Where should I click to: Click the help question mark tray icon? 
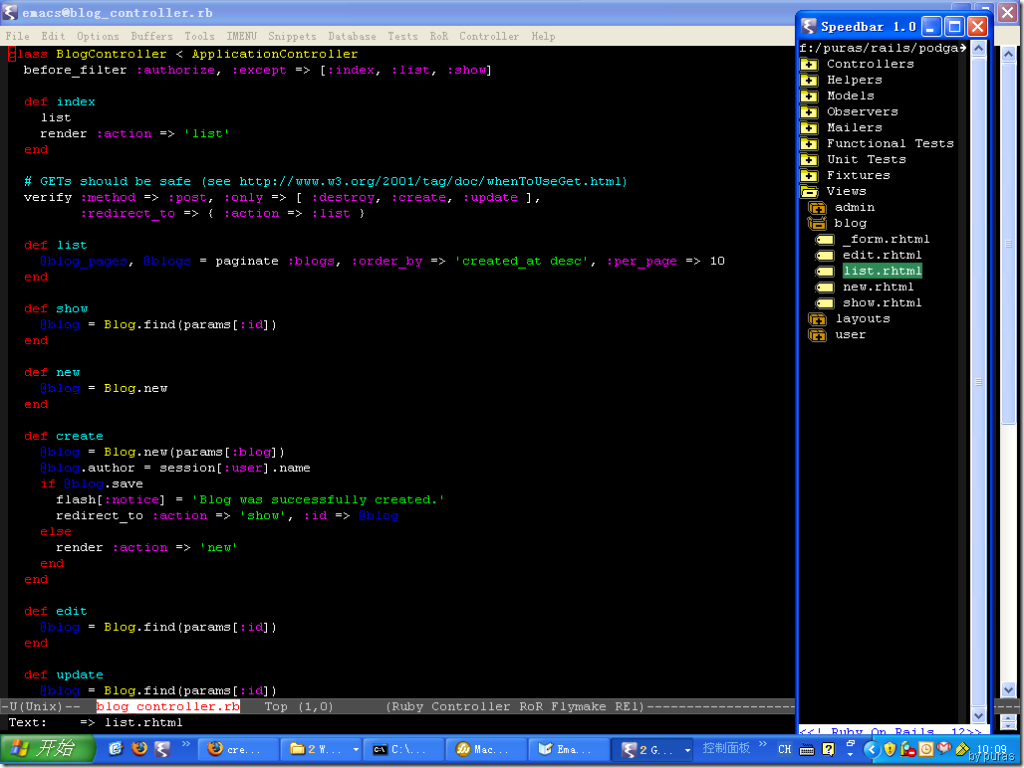829,750
